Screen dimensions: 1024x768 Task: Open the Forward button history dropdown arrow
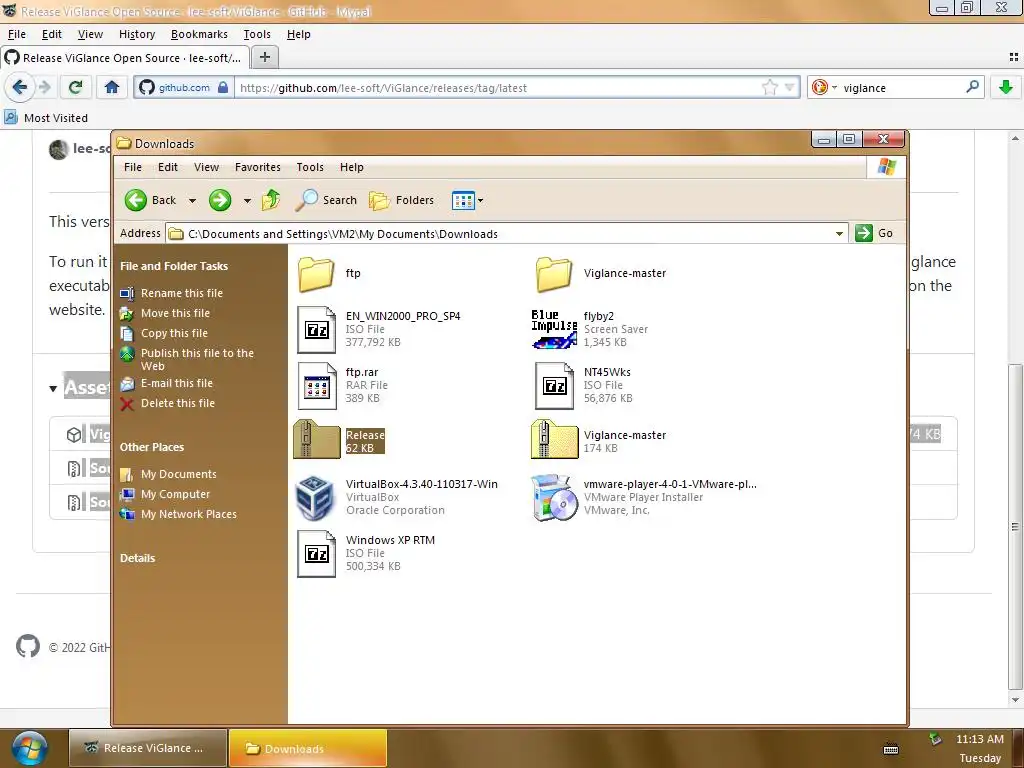247,200
